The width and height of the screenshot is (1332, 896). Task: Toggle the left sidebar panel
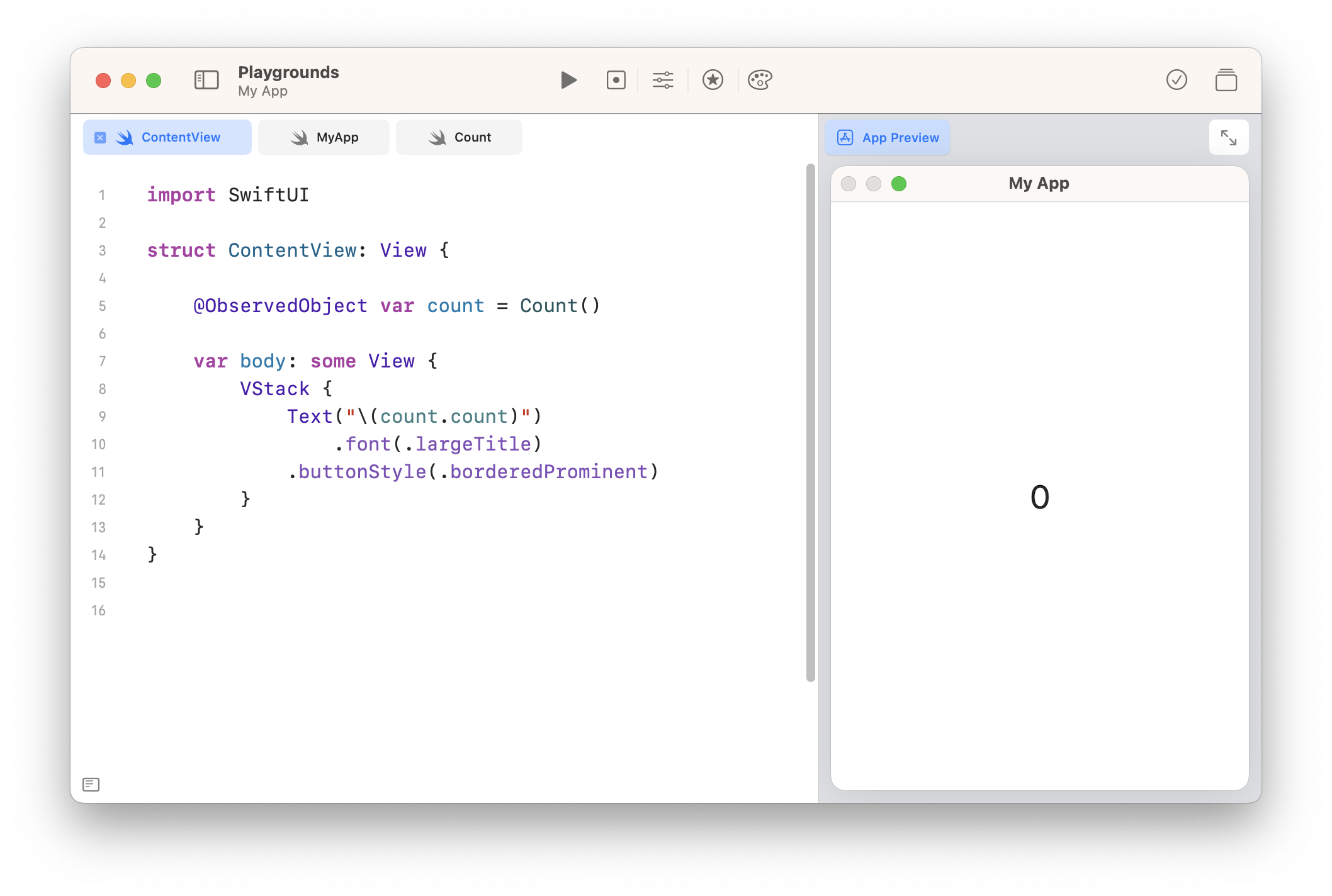point(206,80)
